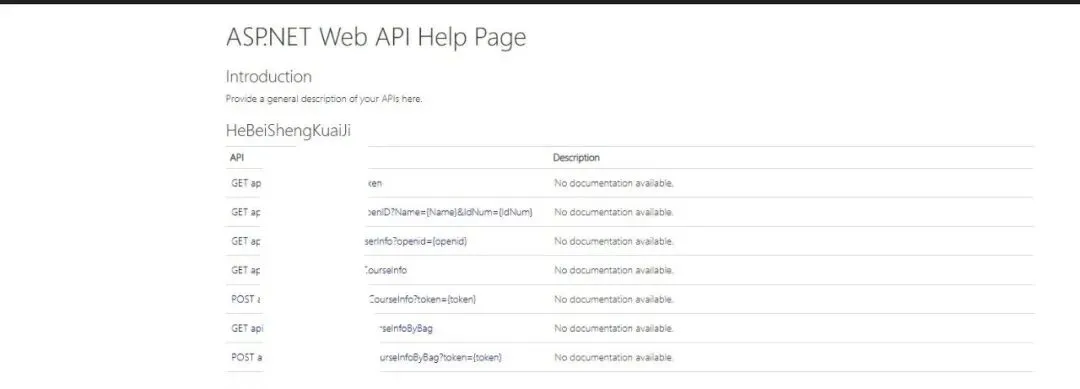Click the "Description" column header
Image resolution: width=1080 pixels, height=389 pixels.
pyautogui.click(x=576, y=158)
